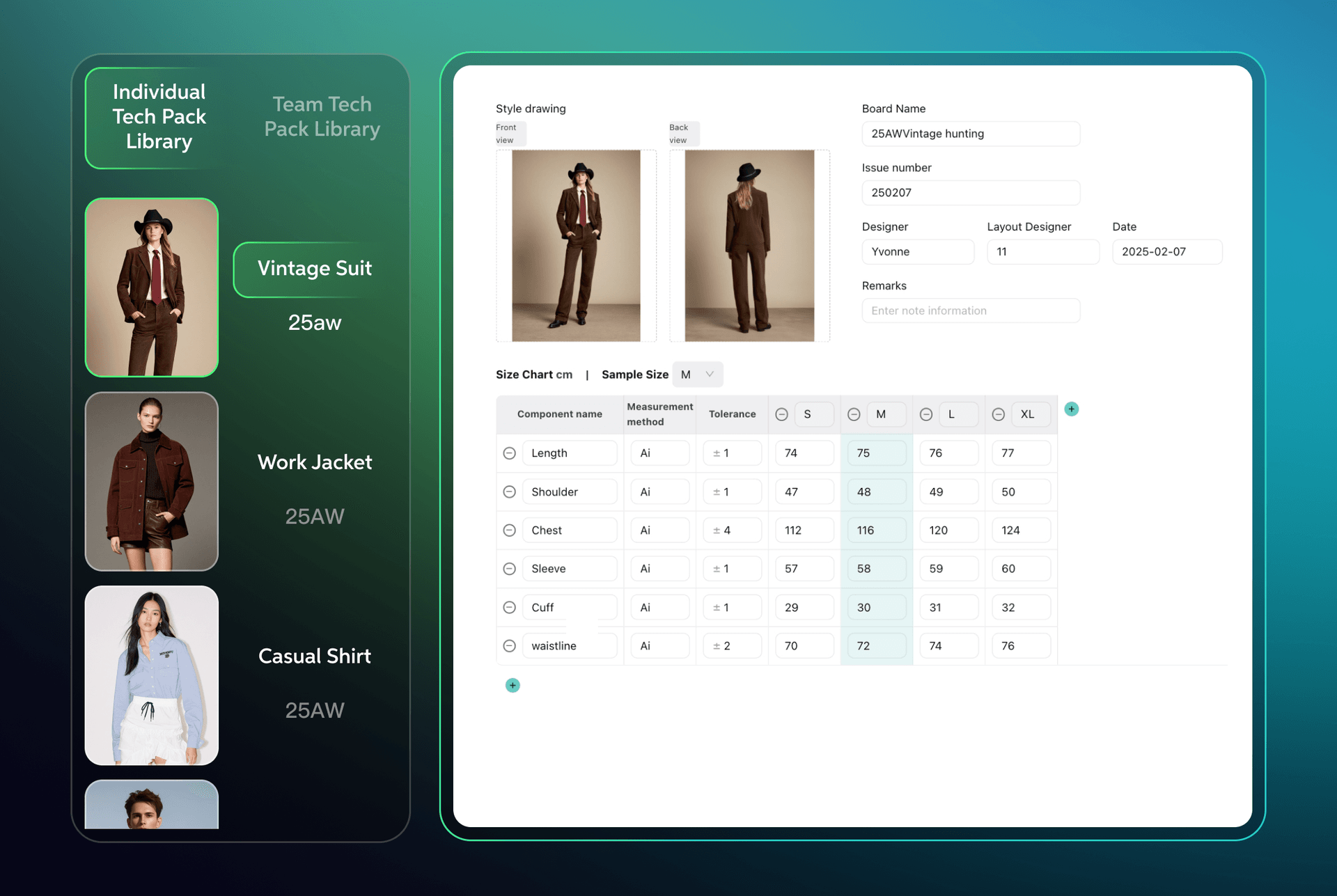
Task: Edit waistline M value 72
Action: pyautogui.click(x=877, y=646)
